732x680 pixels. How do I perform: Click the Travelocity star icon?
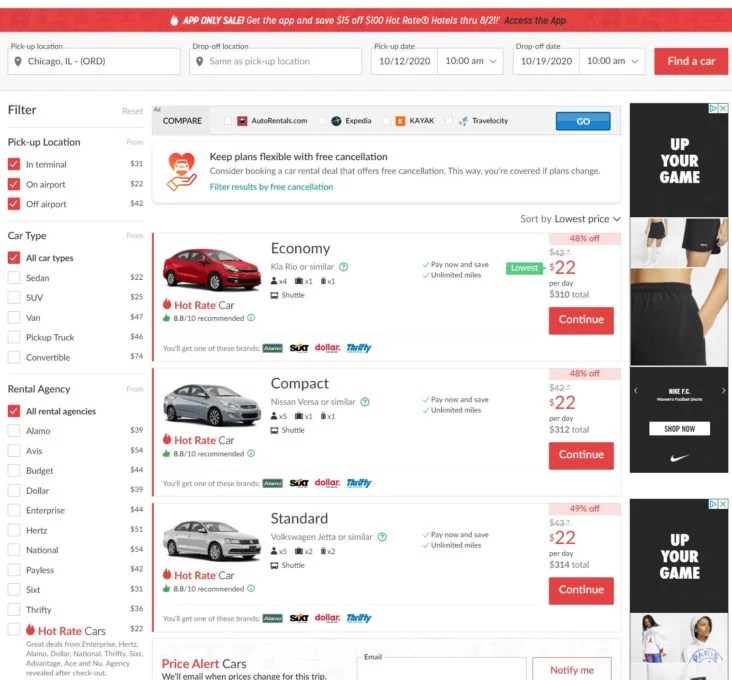pos(463,121)
